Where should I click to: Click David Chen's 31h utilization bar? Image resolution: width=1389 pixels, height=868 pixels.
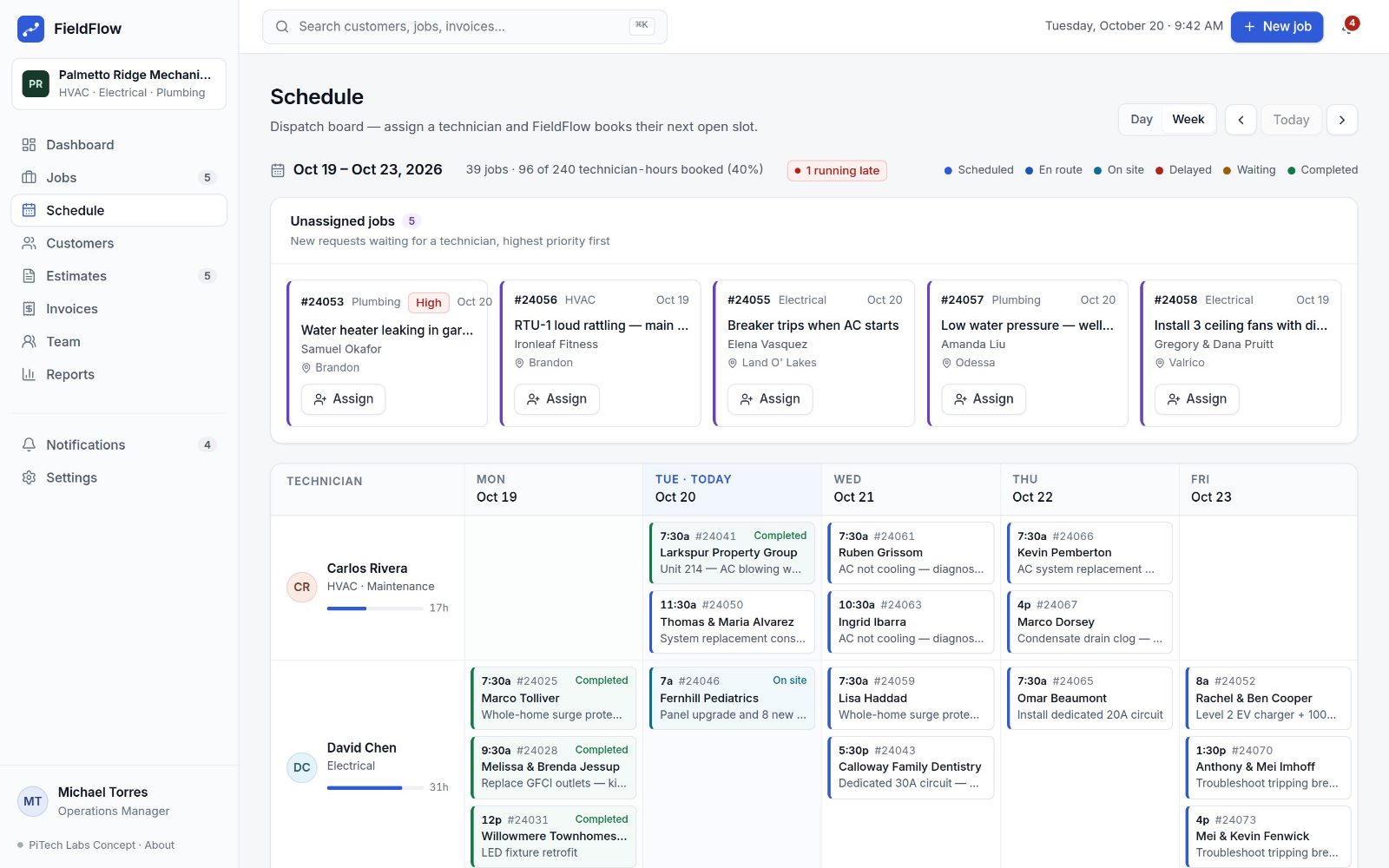coord(375,788)
